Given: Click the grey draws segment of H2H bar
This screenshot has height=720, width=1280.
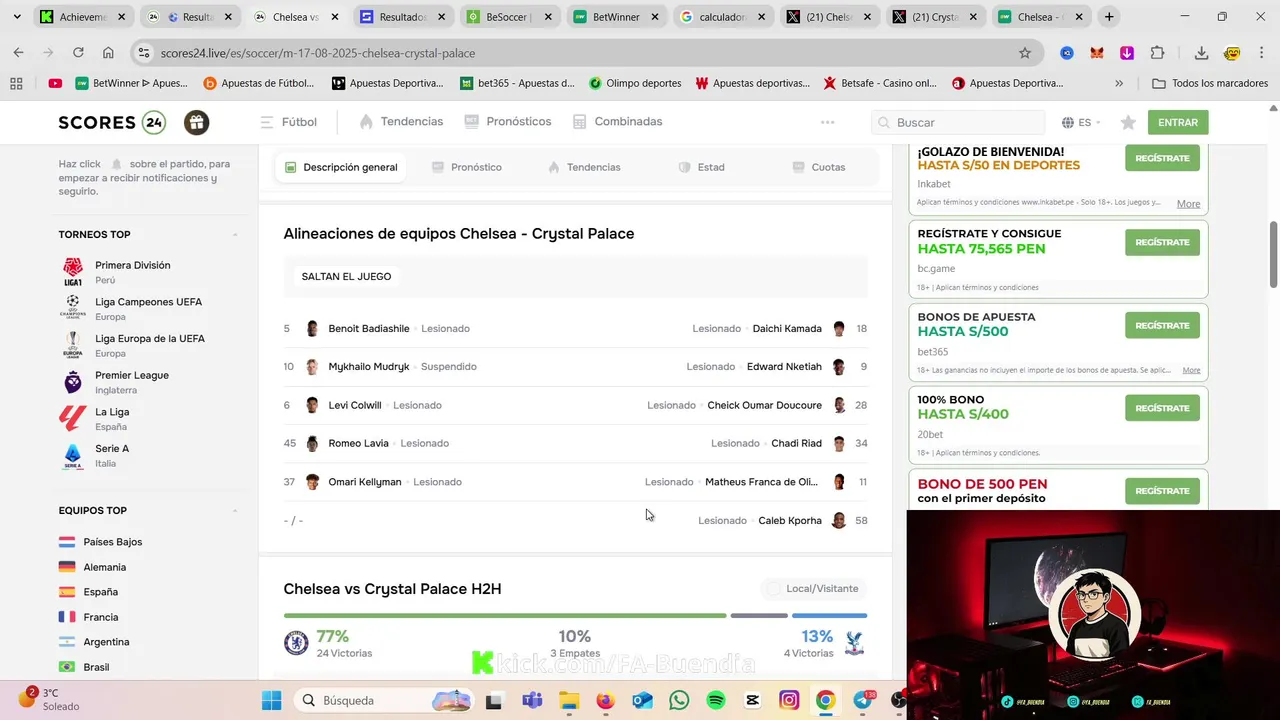Looking at the screenshot, I should (x=759, y=616).
